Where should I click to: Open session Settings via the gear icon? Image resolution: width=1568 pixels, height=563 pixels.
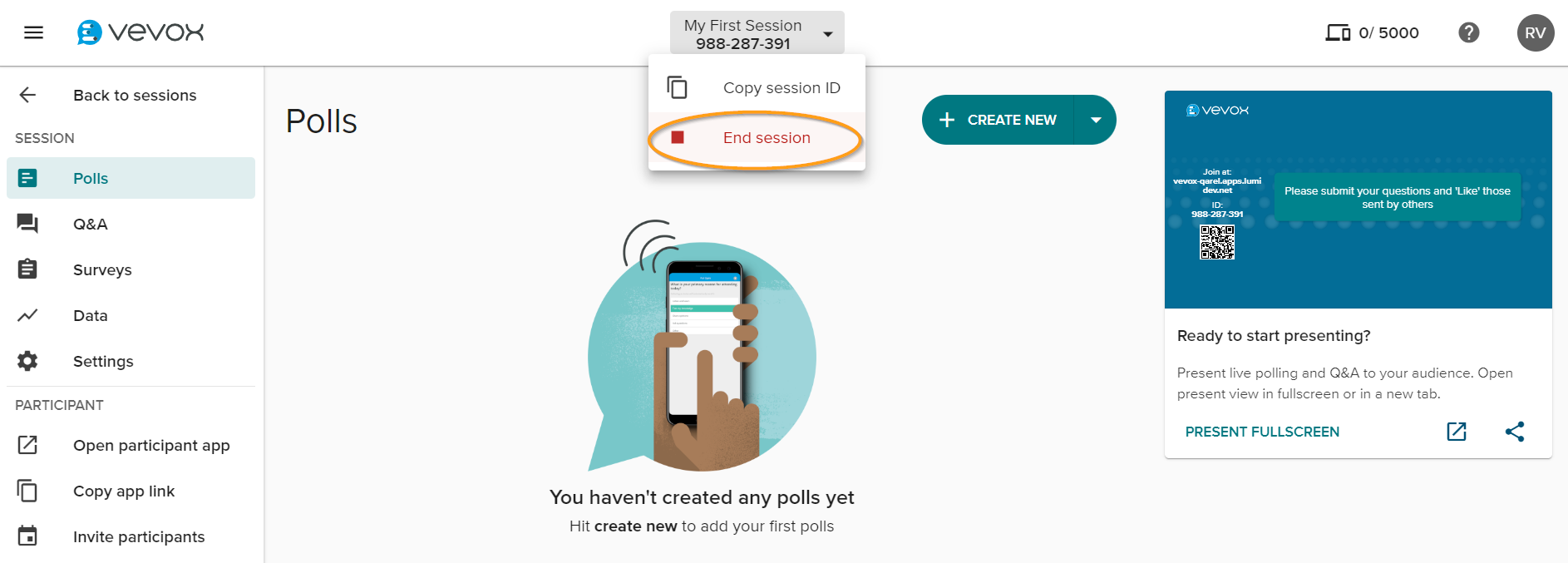pyautogui.click(x=28, y=361)
